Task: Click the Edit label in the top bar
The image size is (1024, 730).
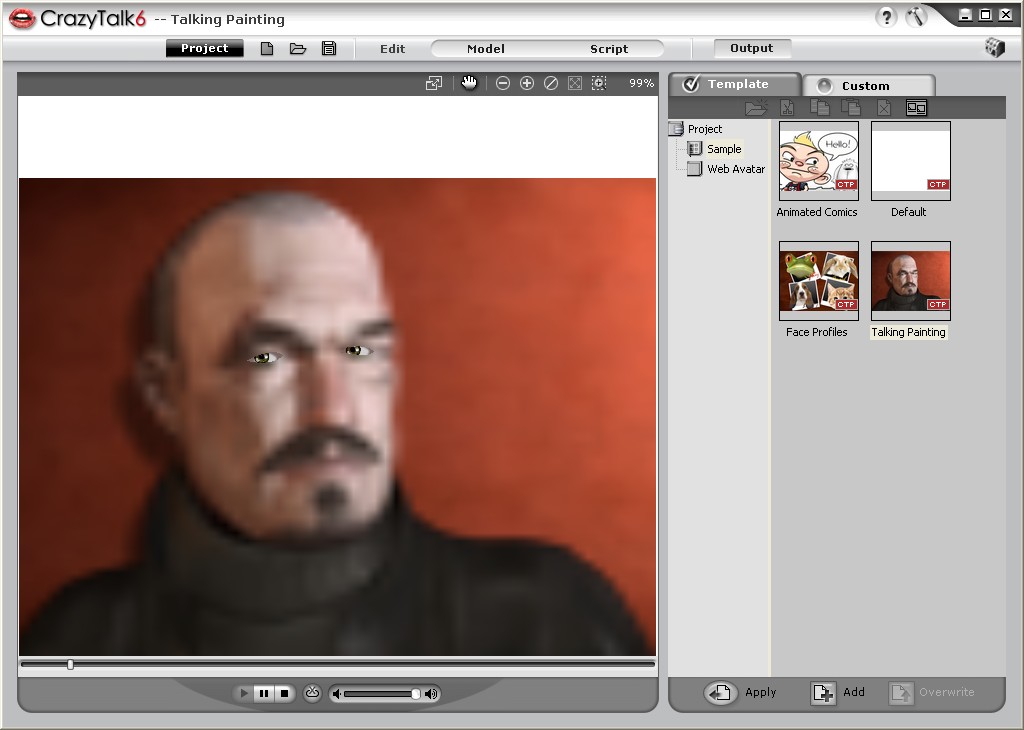Action: 392,49
